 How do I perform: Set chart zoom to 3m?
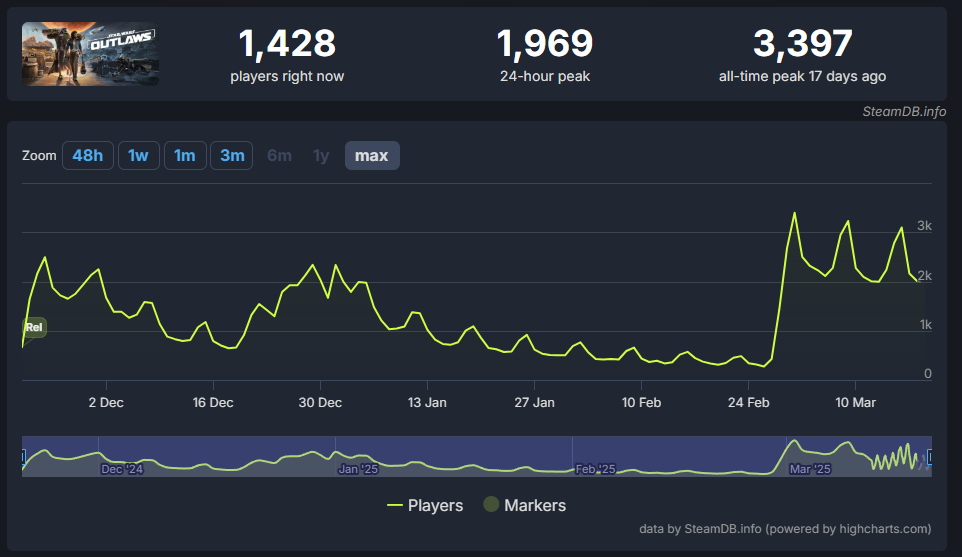click(x=232, y=156)
